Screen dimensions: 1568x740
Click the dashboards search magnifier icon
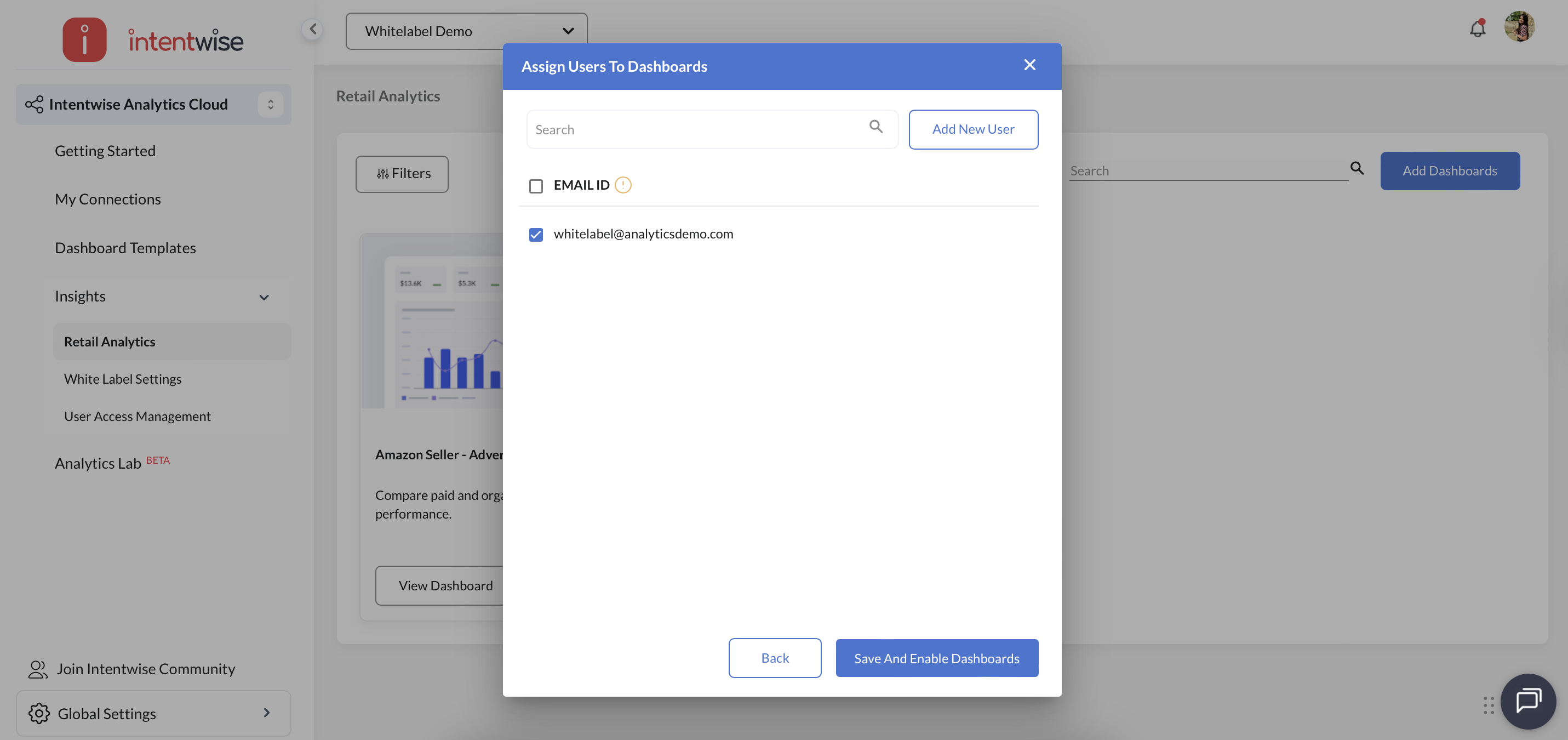[1357, 168]
